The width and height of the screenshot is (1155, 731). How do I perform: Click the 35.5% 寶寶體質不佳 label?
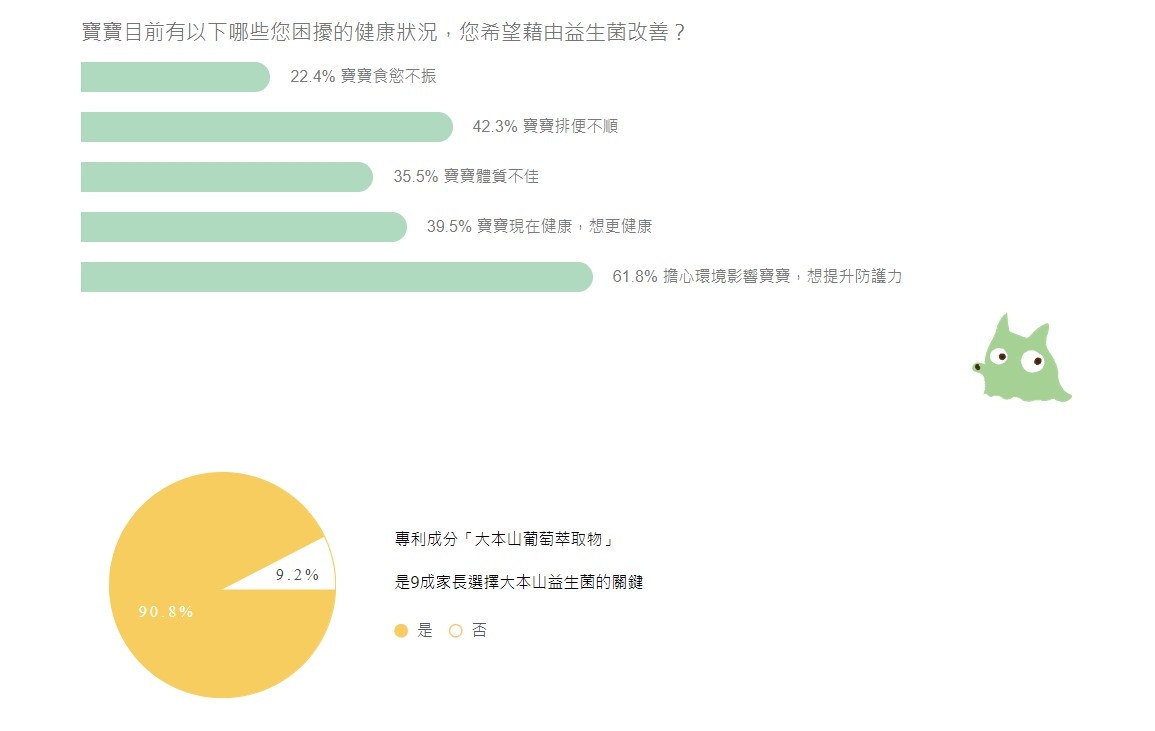coord(466,177)
